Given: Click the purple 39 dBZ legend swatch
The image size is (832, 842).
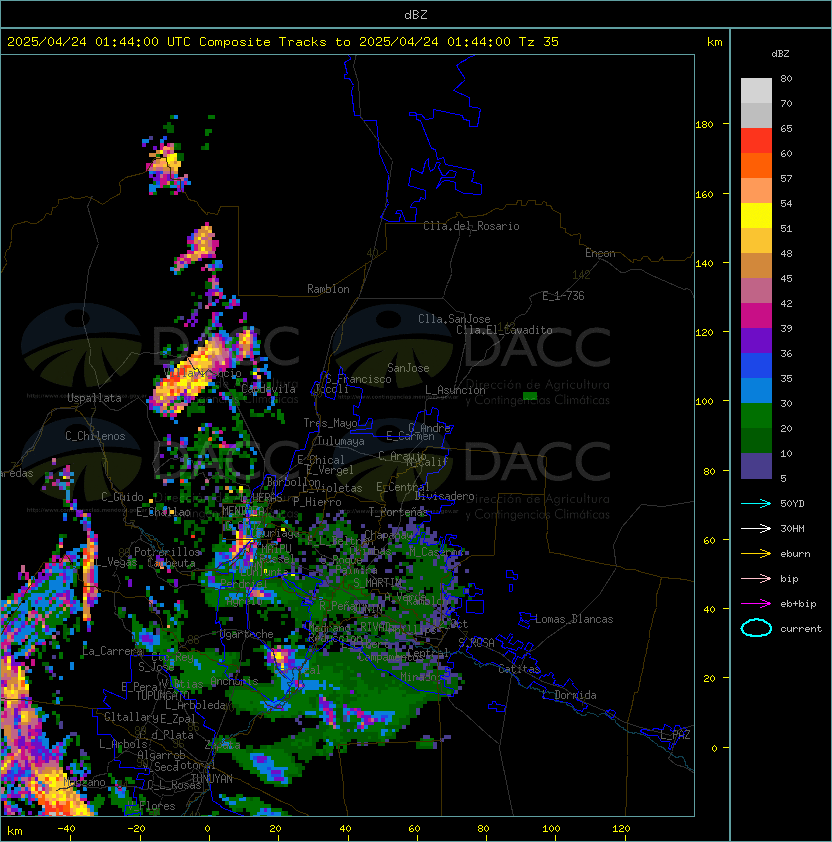Looking at the screenshot, I should (x=756, y=340).
